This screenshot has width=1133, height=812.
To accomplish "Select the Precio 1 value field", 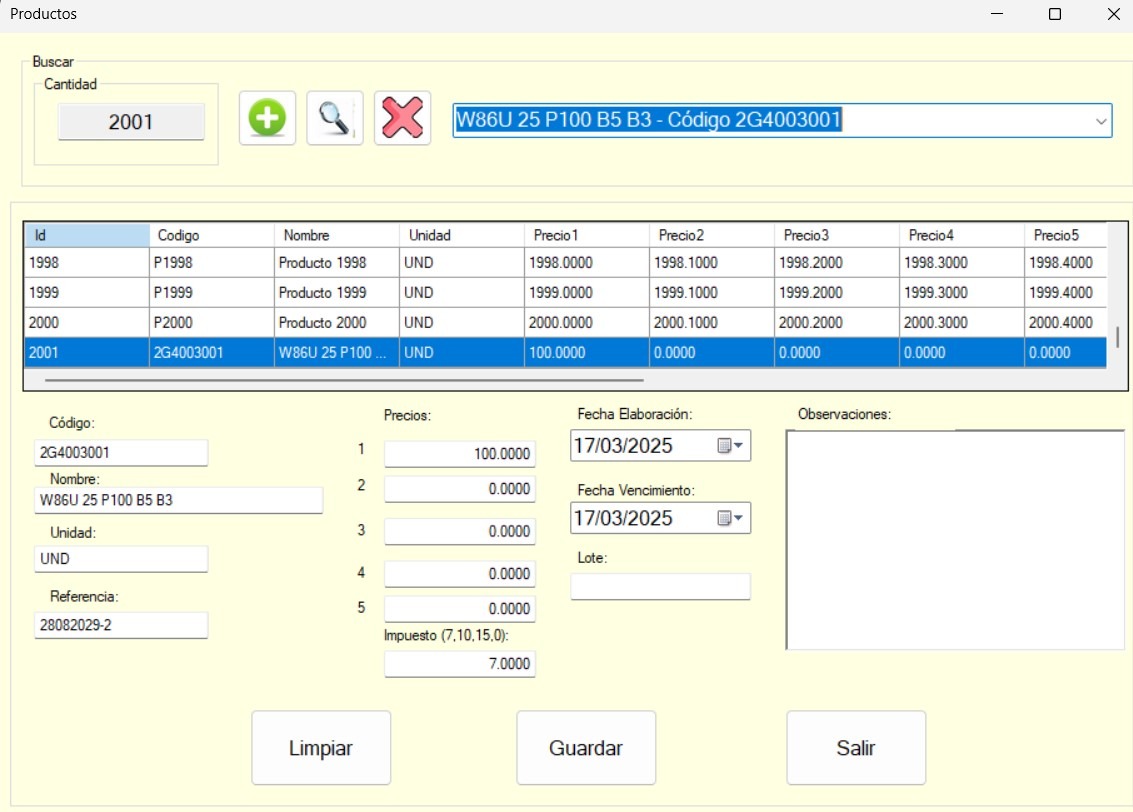I will (459, 453).
